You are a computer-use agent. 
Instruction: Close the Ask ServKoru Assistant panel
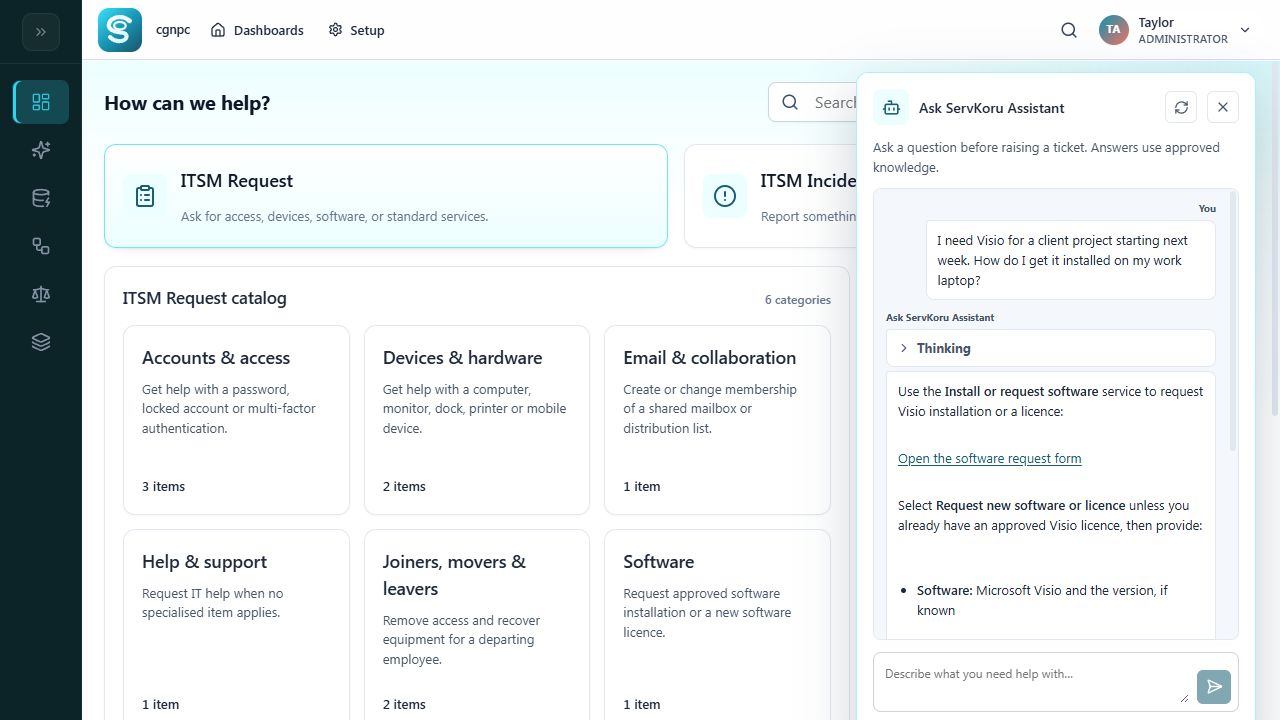click(1223, 107)
